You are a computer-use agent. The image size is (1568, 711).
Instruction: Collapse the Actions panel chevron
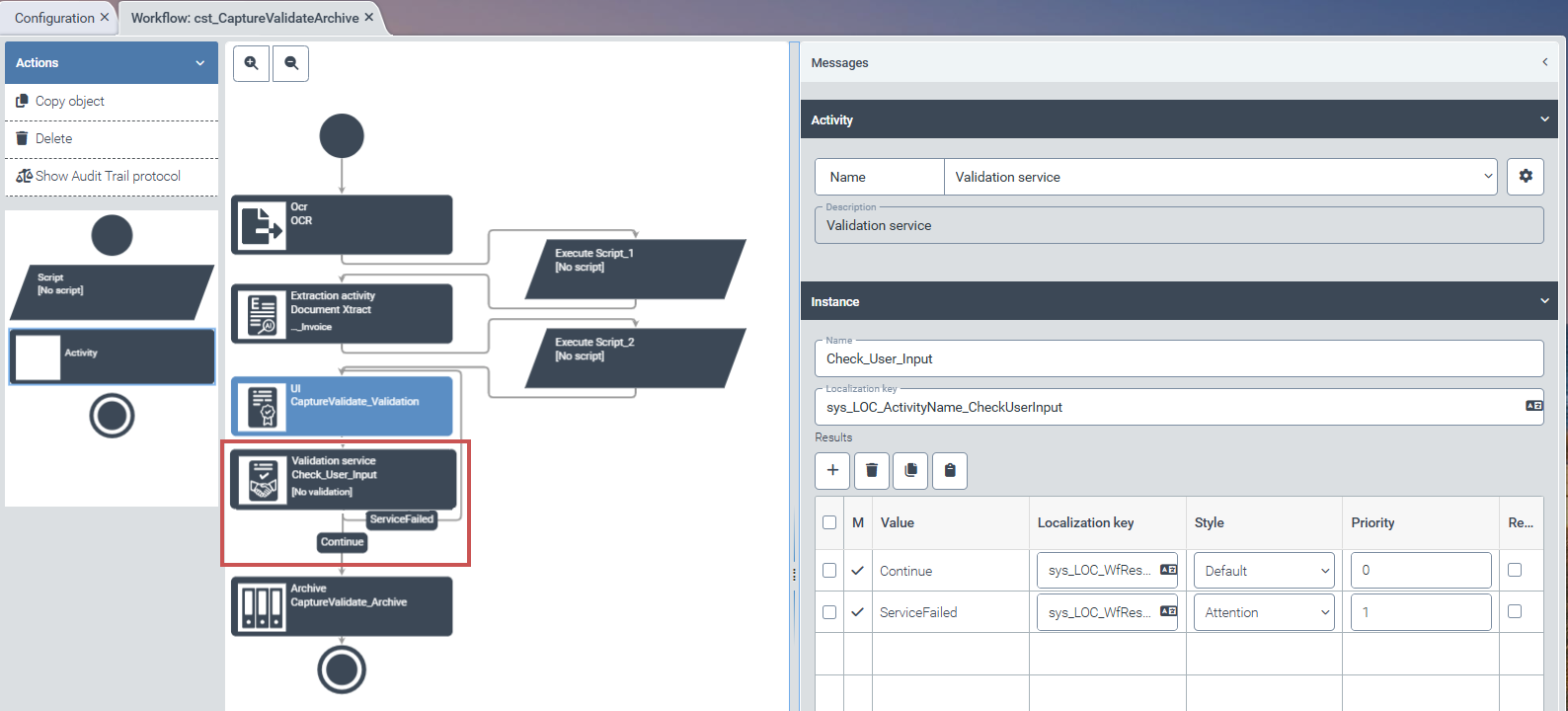[x=200, y=63]
